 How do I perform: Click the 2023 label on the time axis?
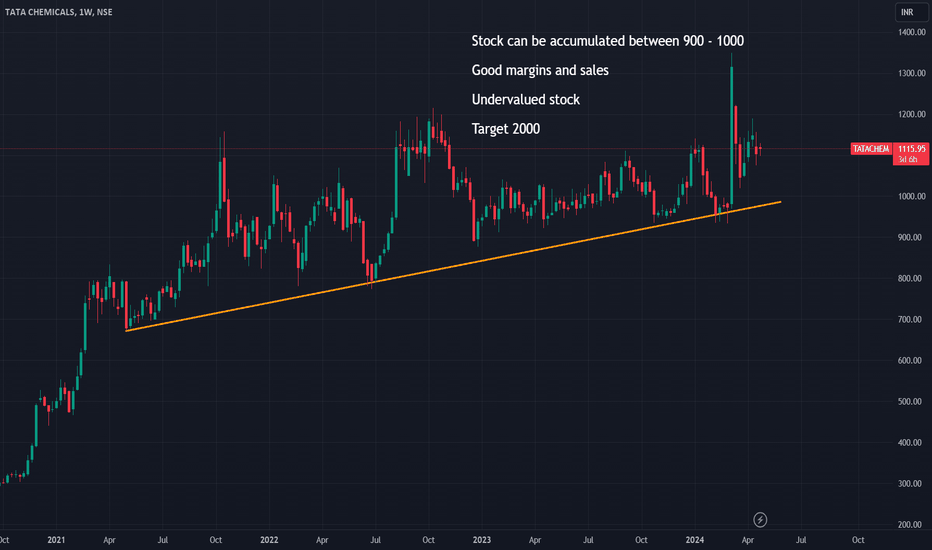click(481, 540)
